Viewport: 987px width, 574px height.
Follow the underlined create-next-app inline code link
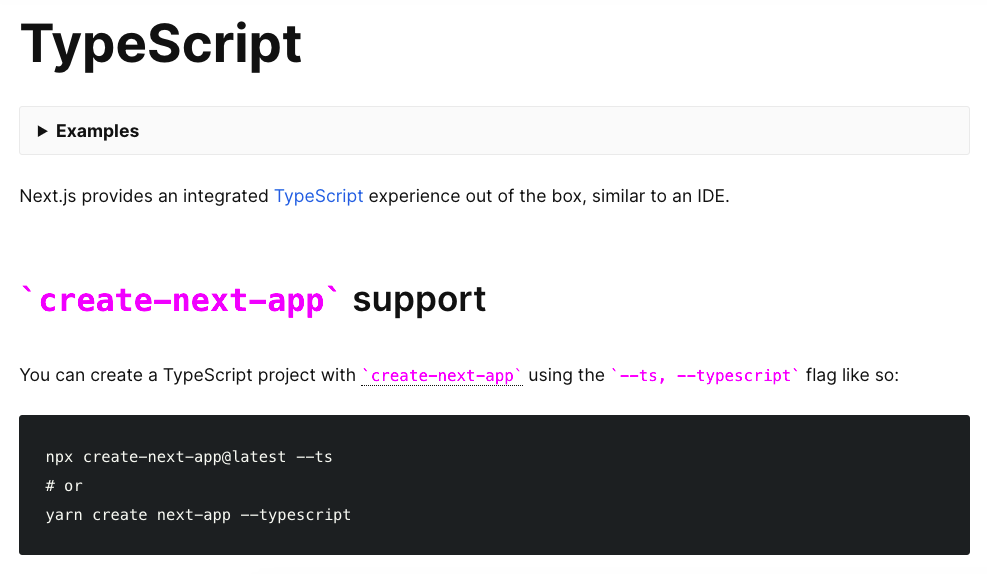[442, 375]
